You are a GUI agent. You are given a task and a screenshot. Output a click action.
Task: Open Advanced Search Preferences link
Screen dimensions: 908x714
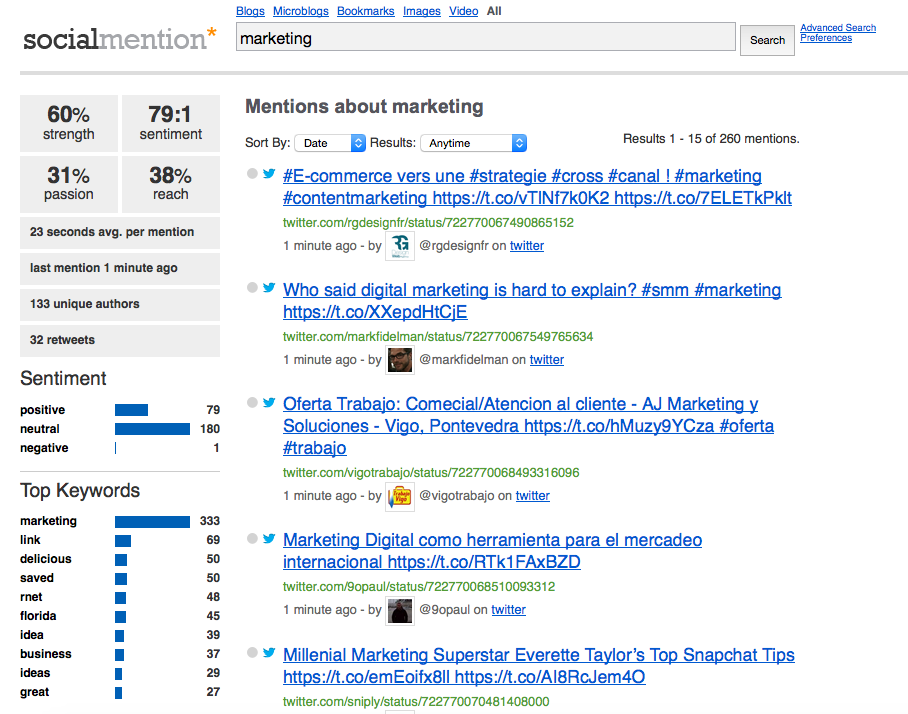tap(838, 32)
